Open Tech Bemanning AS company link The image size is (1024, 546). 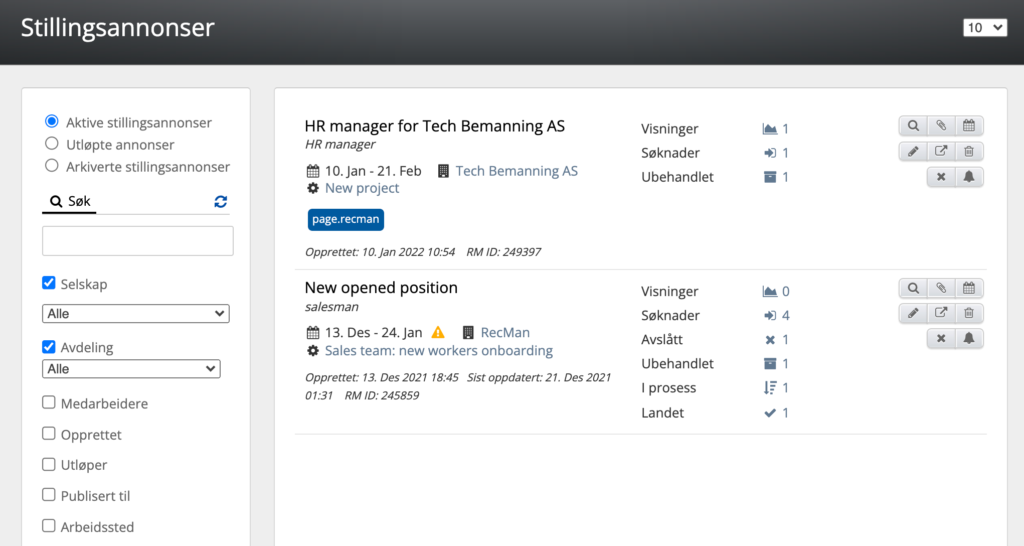tap(517, 171)
